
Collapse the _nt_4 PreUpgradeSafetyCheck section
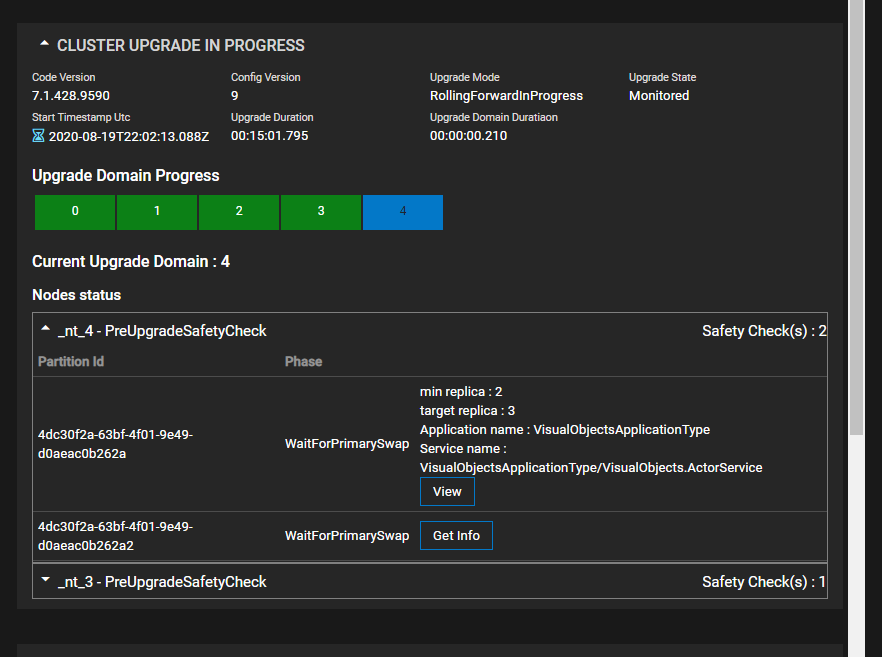pos(43,328)
